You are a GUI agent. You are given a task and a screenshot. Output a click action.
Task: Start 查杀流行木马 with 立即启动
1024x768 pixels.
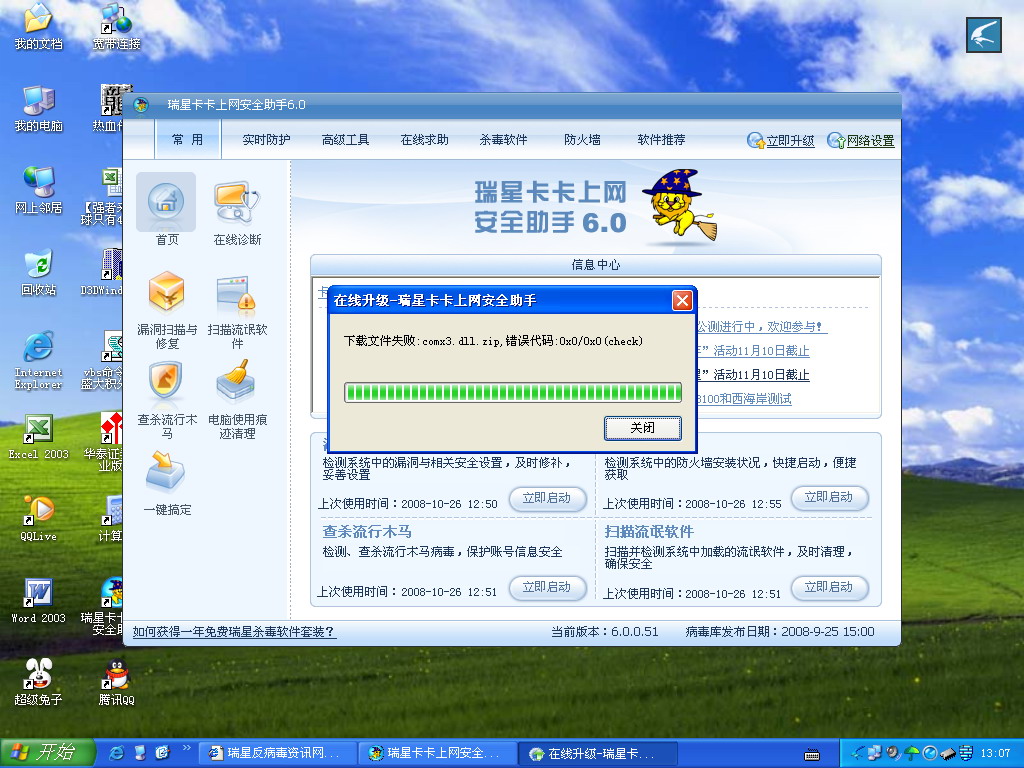pos(547,587)
